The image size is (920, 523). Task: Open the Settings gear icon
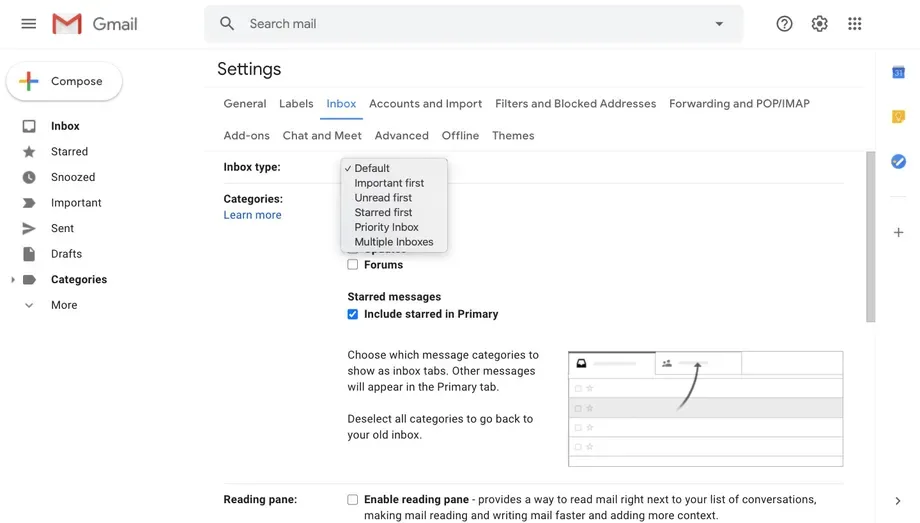coord(819,23)
